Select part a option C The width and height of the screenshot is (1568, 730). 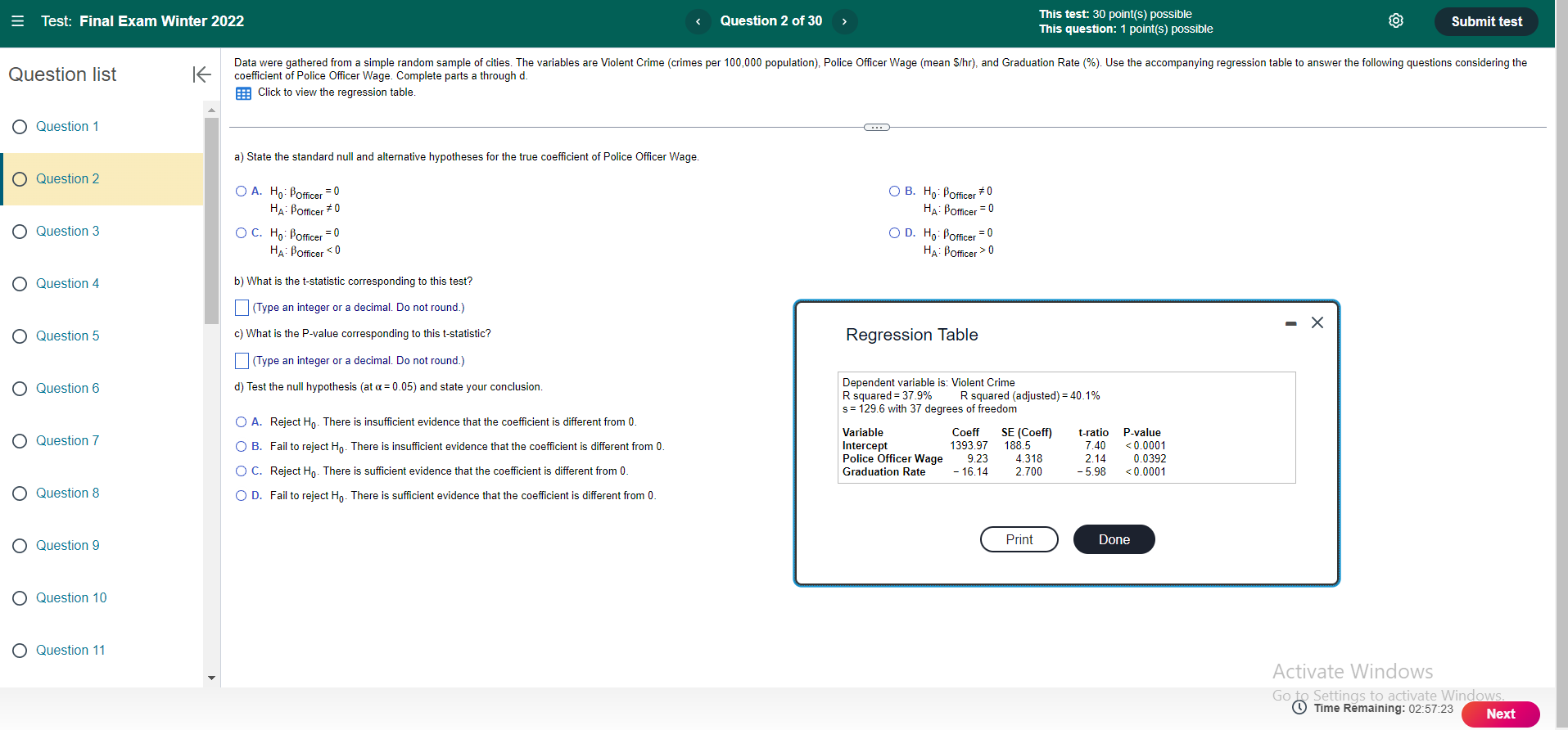pyautogui.click(x=241, y=233)
